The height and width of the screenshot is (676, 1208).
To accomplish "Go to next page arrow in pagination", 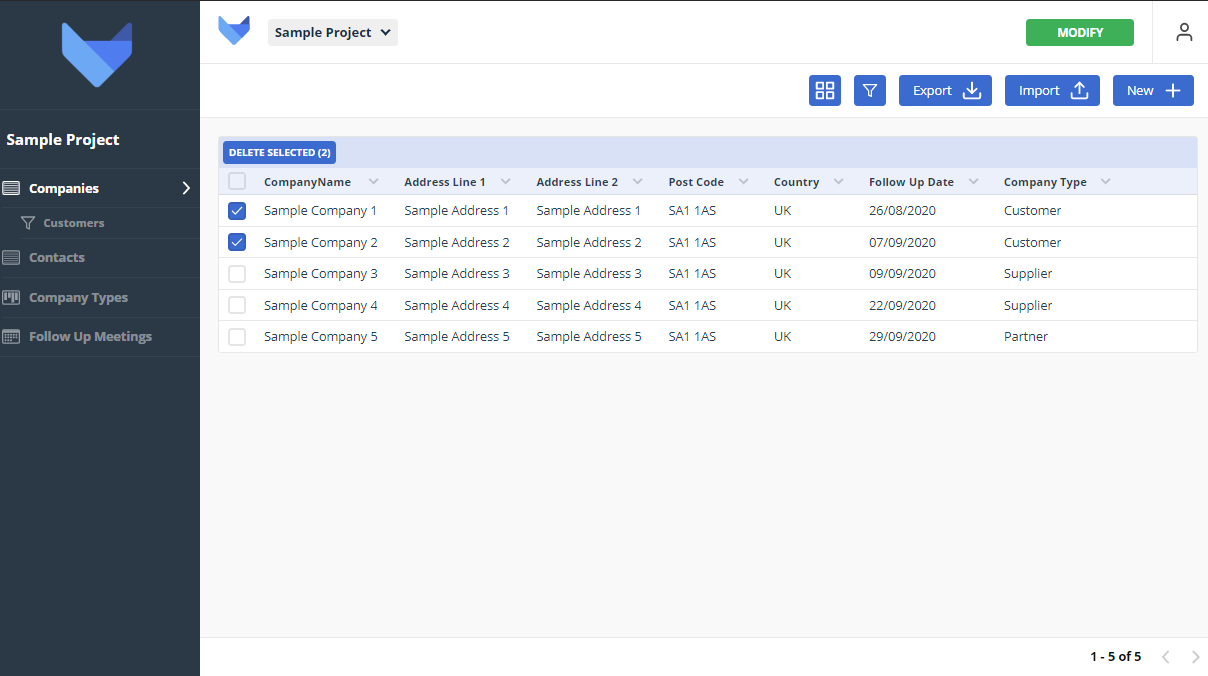I will [1195, 657].
